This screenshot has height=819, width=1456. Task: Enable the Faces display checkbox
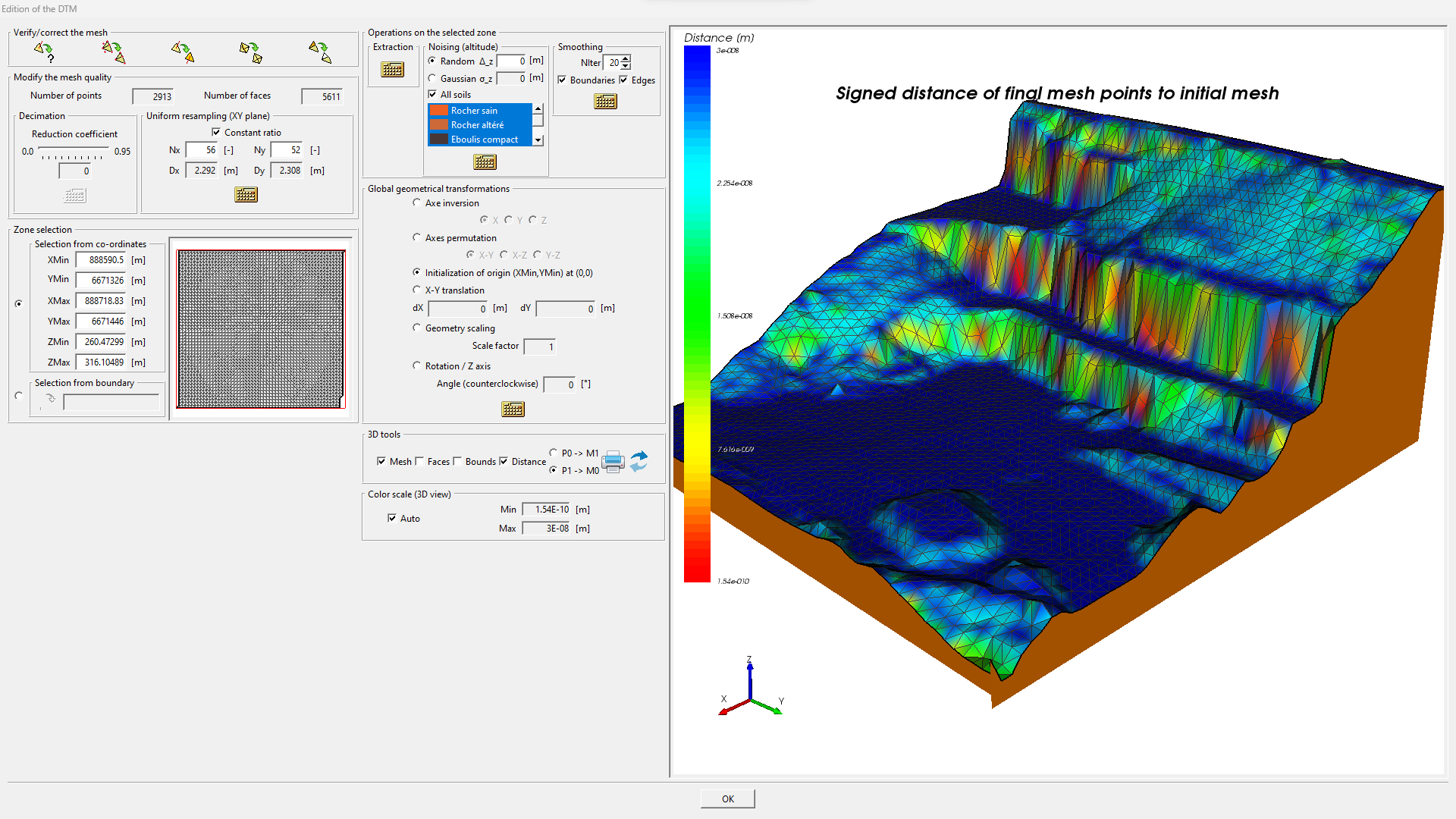point(420,461)
